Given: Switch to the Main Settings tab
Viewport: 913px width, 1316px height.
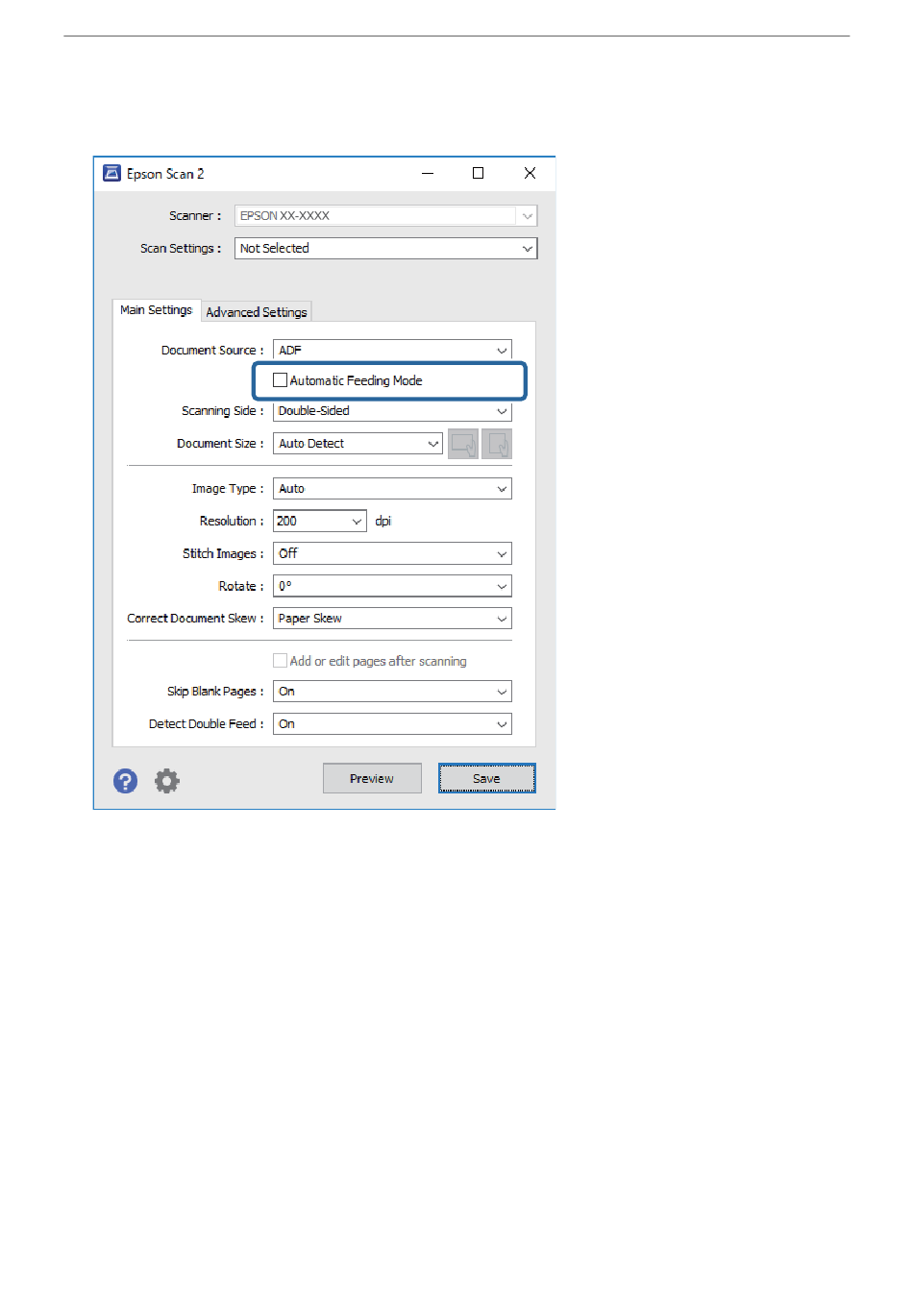Looking at the screenshot, I should pyautogui.click(x=157, y=310).
